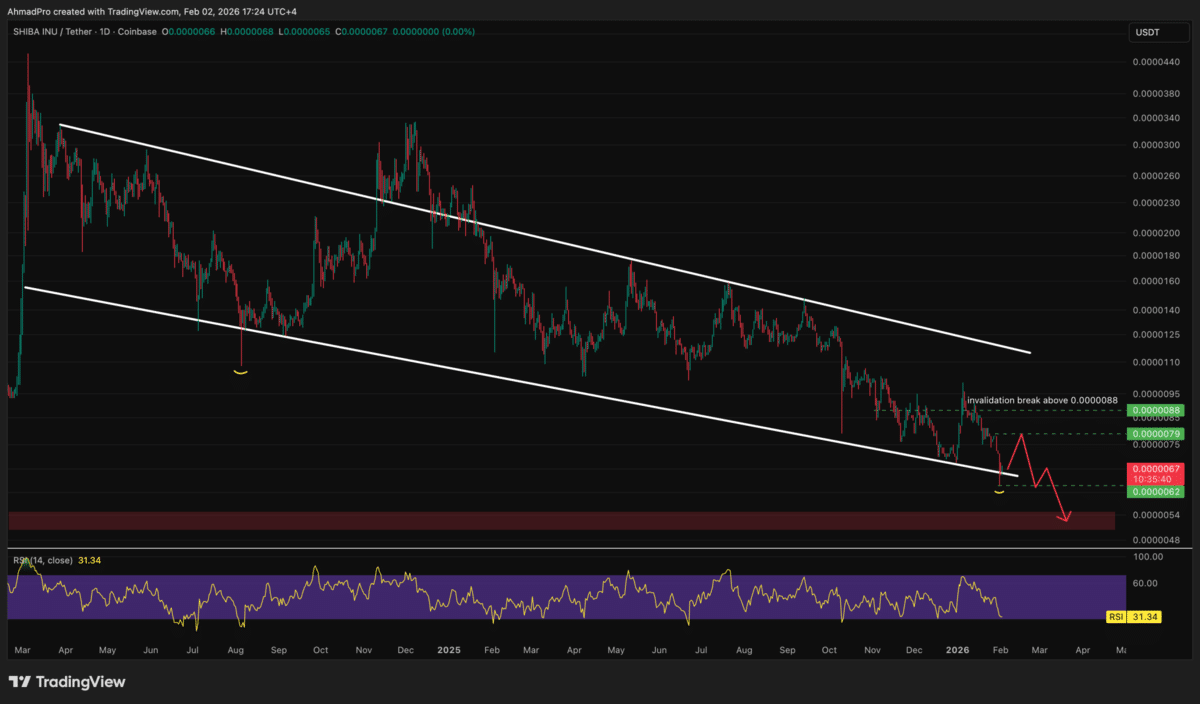Select the 2026 label on the time axis
This screenshot has width=1200, height=704.
[957, 649]
